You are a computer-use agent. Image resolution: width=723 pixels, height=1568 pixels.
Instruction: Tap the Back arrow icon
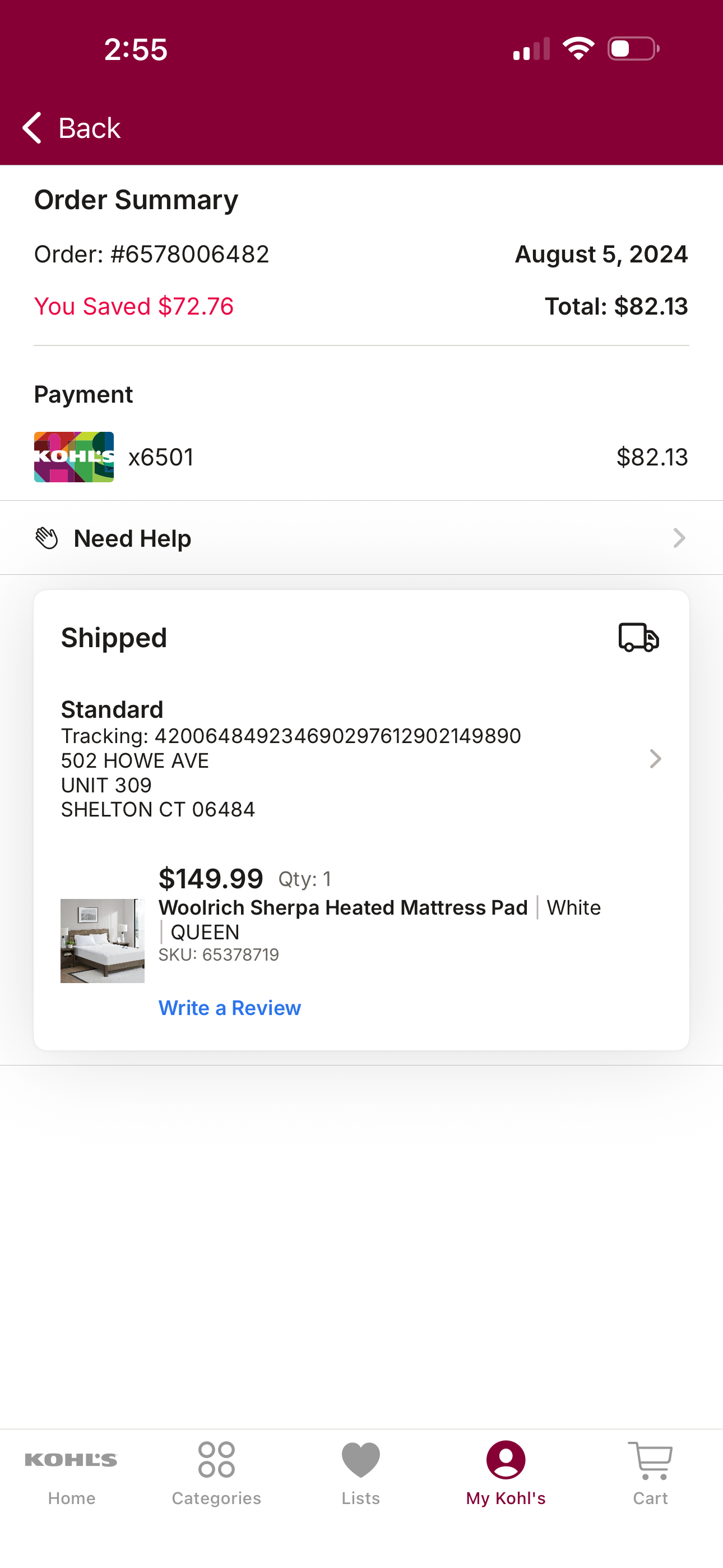click(x=31, y=128)
